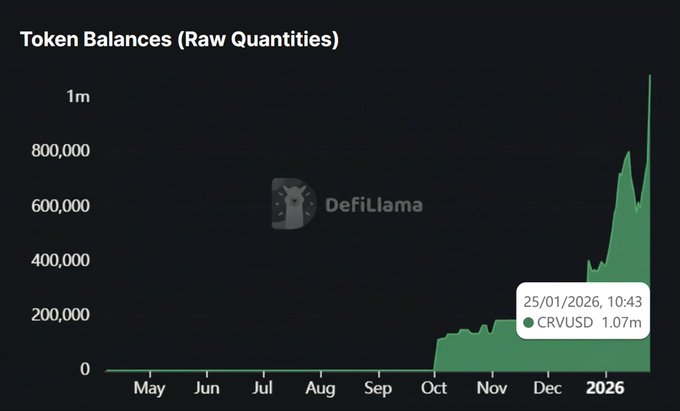Click the green CRVUSD legend dot
This screenshot has width=680, height=411.
pos(529,323)
